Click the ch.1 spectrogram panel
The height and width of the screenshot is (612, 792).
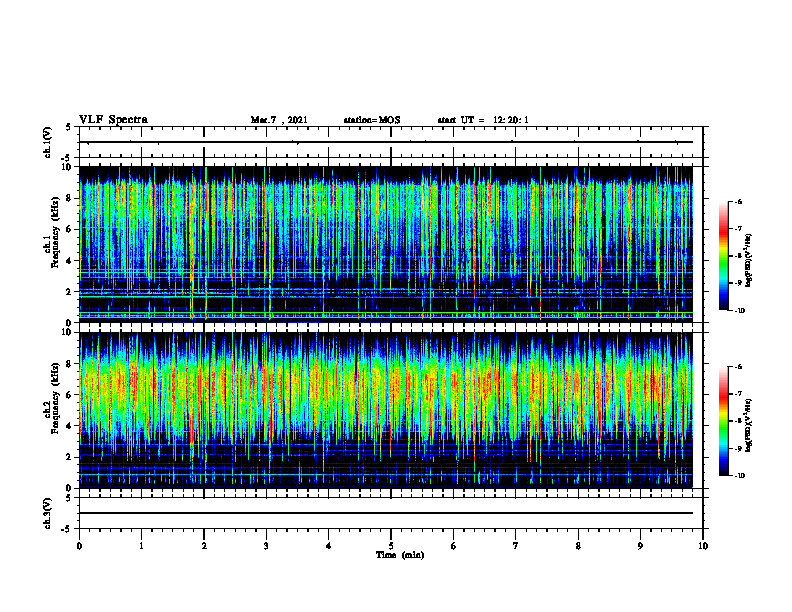[x=386, y=244]
